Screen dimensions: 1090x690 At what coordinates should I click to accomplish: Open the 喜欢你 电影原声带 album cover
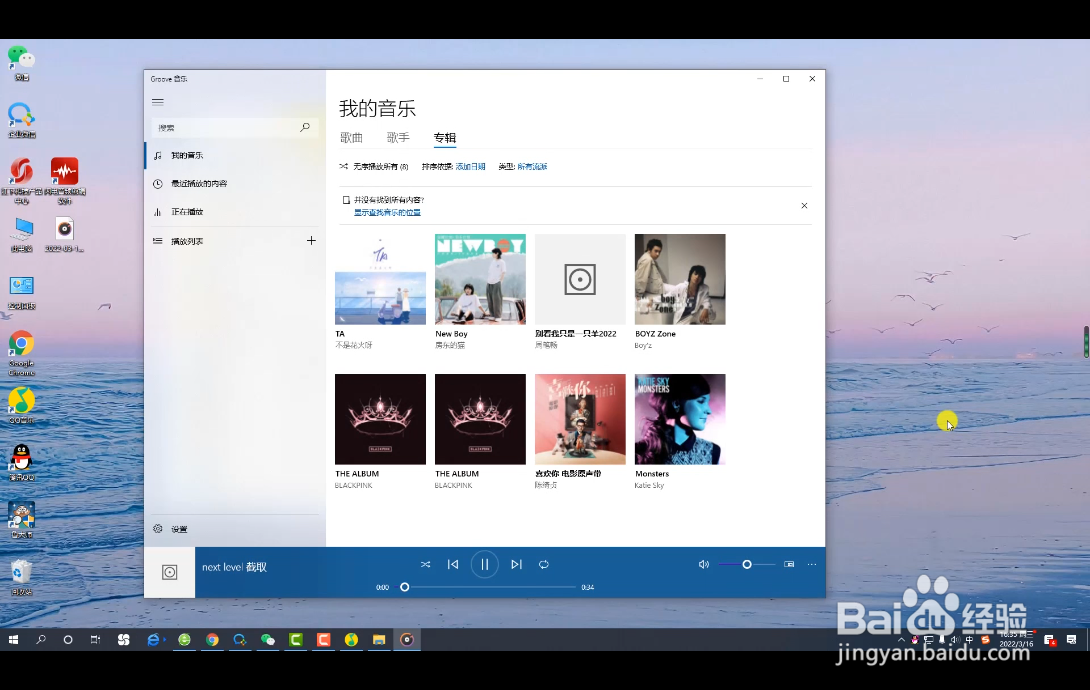(x=580, y=420)
